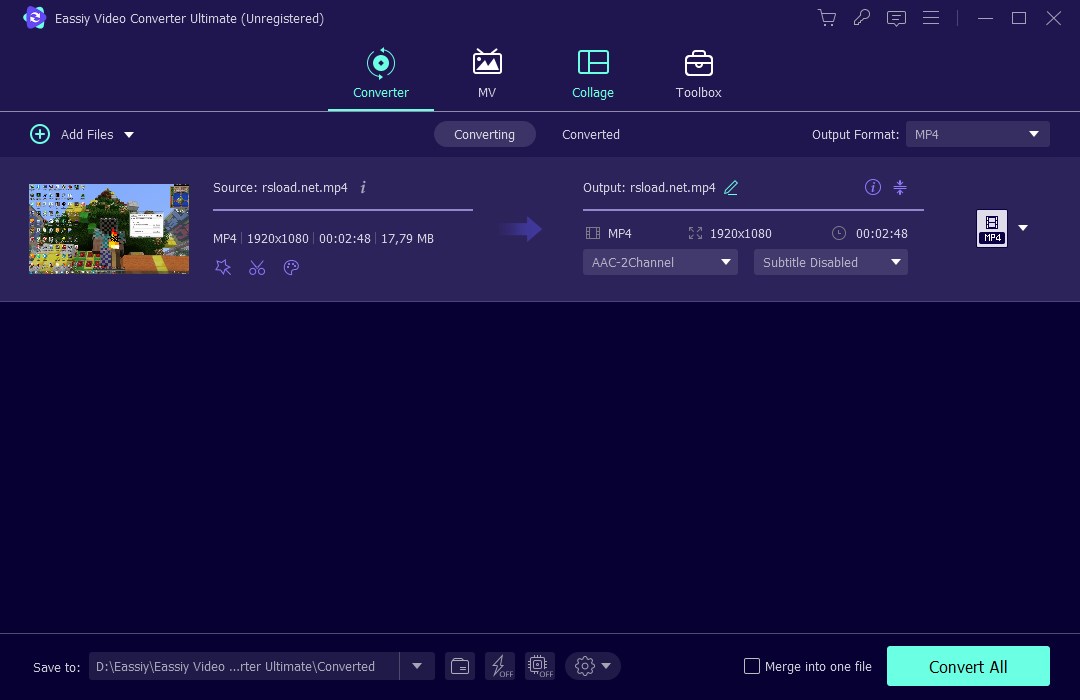Show source file info icon

[363, 187]
